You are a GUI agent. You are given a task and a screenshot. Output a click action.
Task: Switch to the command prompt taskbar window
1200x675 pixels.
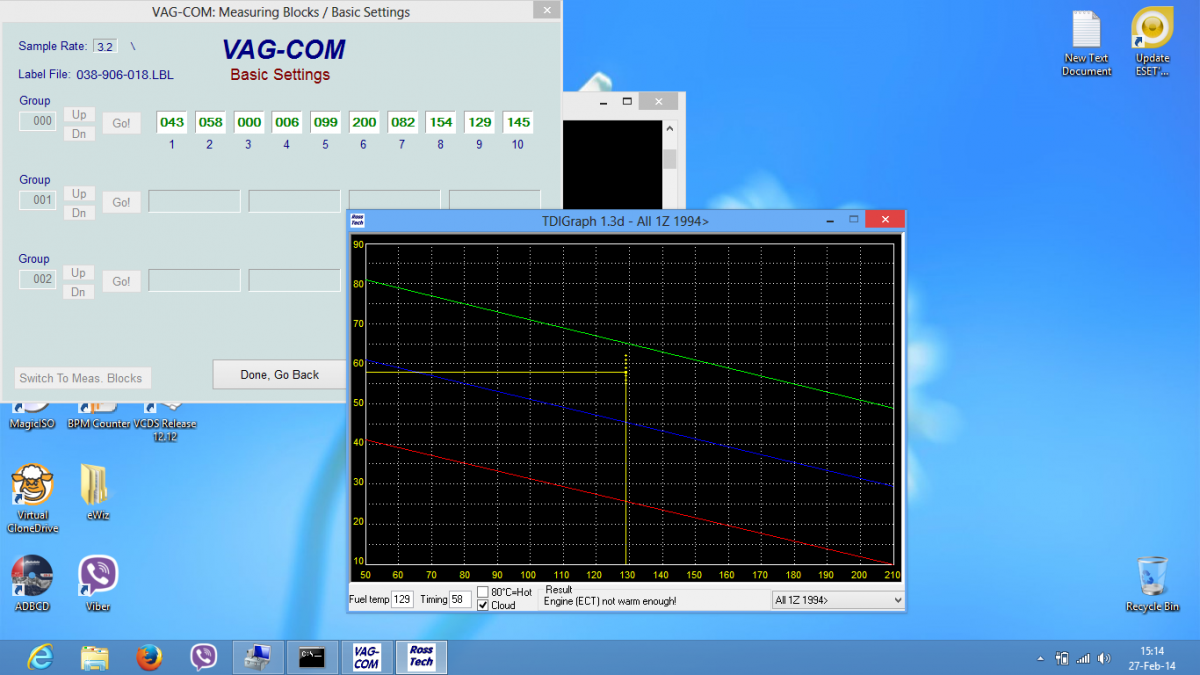tap(312, 657)
